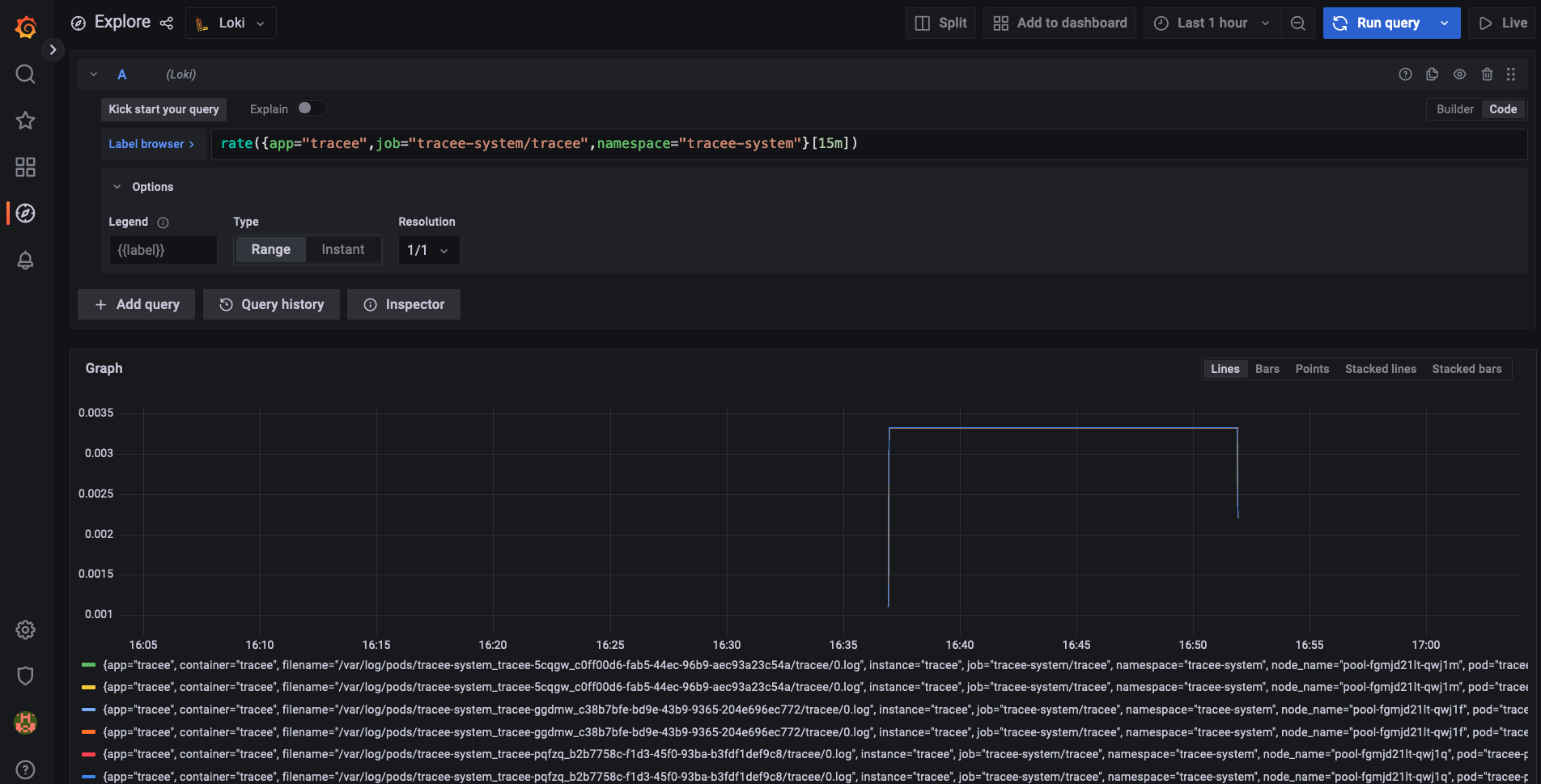Open the Dashboards grid icon
This screenshot has height=784, width=1541.
pyautogui.click(x=24, y=167)
